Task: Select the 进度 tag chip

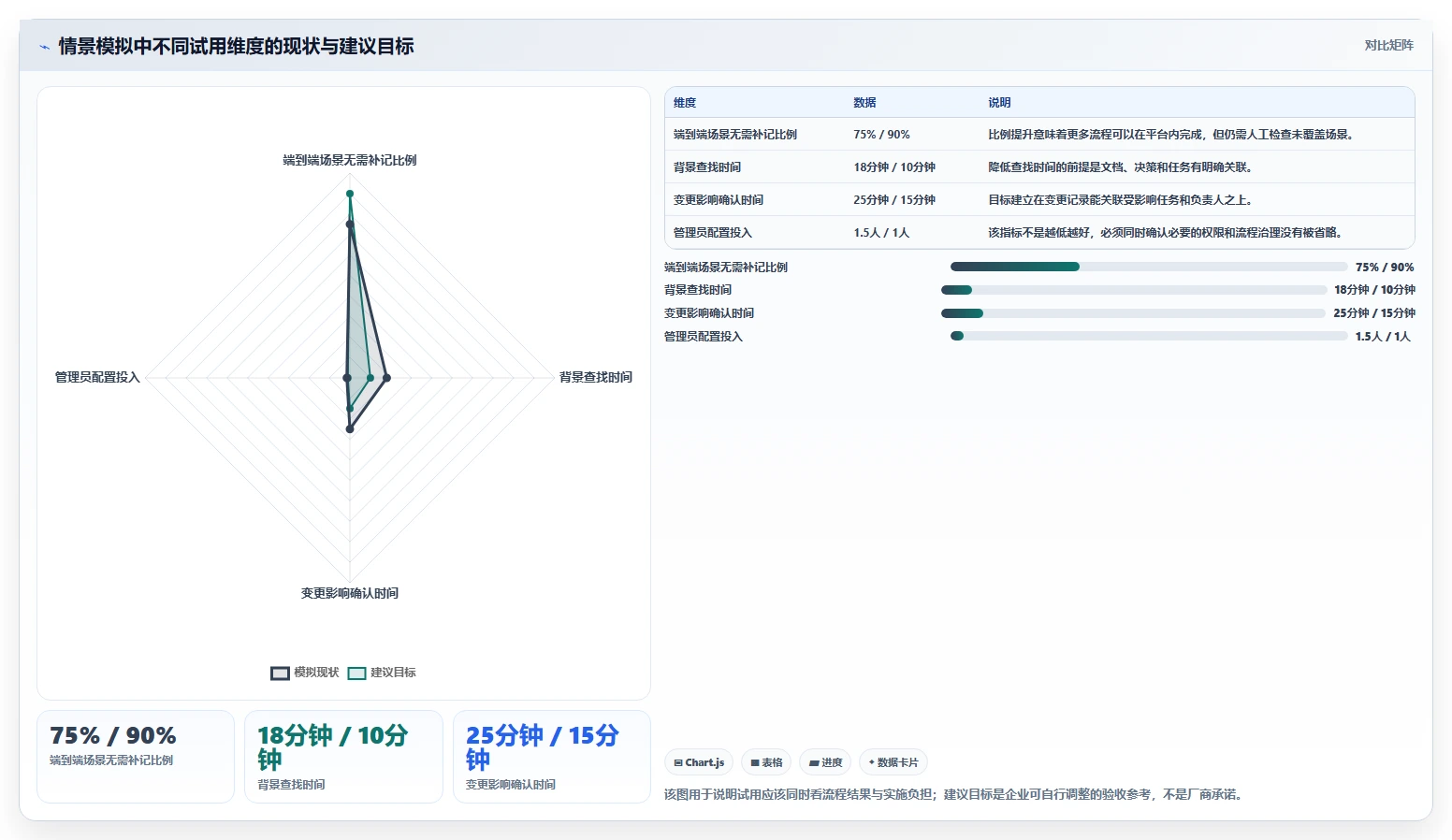Action: 825,762
